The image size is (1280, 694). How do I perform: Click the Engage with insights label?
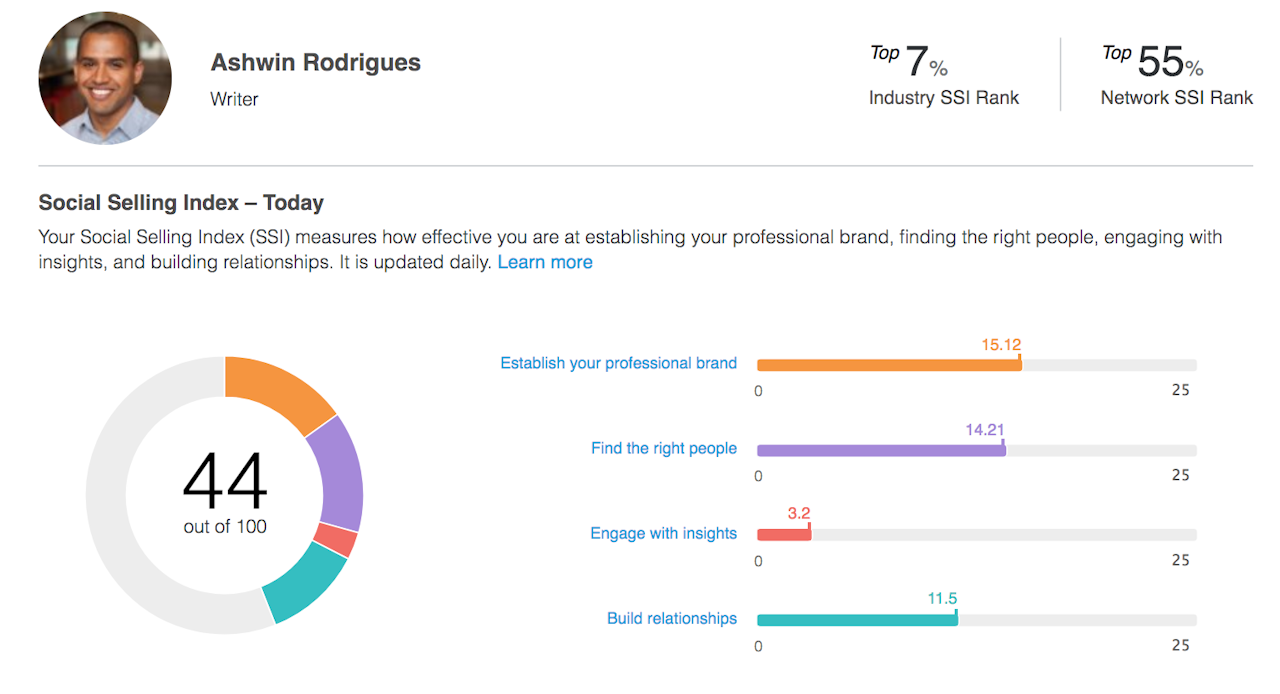(x=664, y=533)
